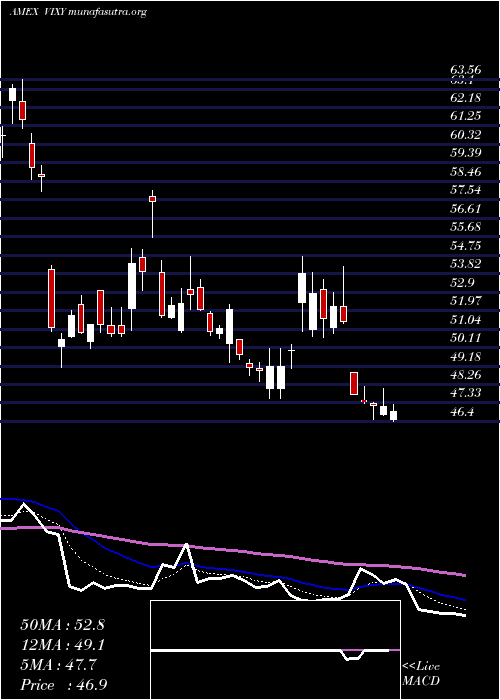Click the 55.68 price axis label

(x=466, y=227)
